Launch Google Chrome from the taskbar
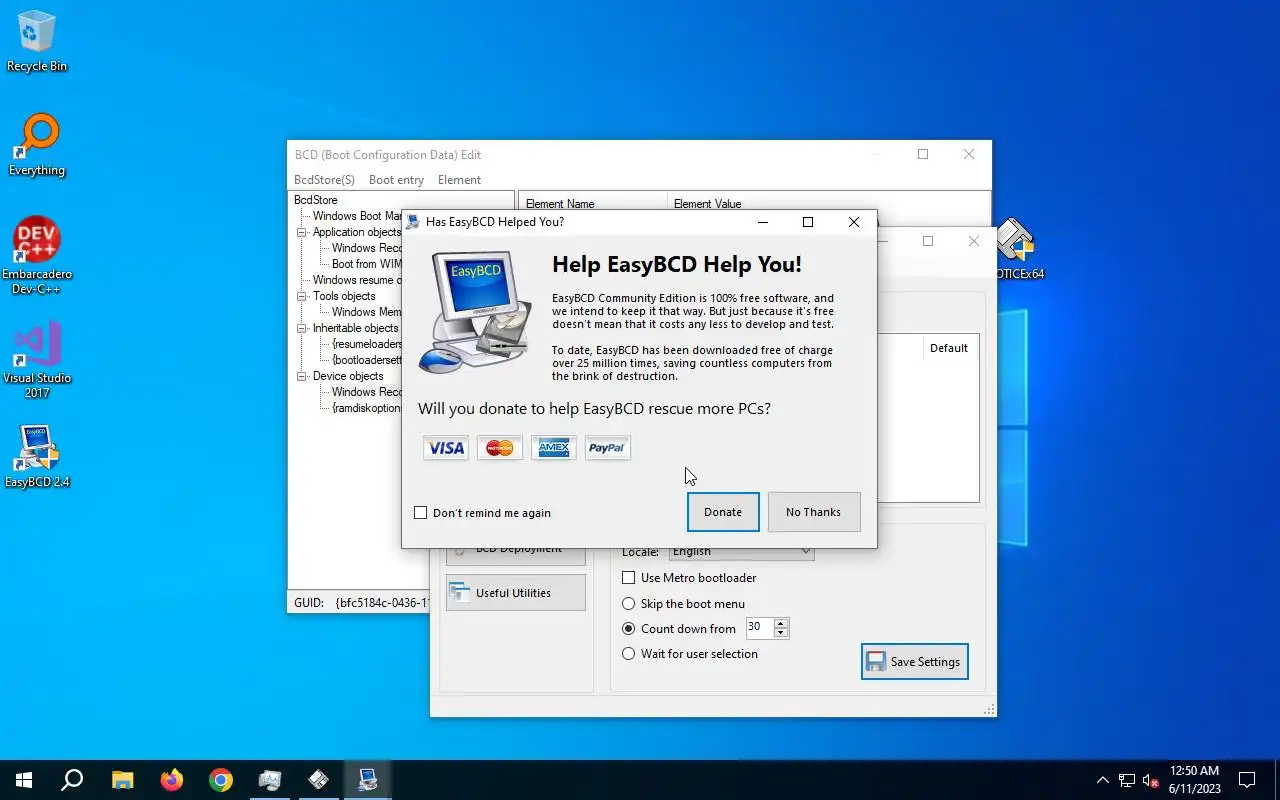Viewport: 1280px width, 800px height. pos(221,780)
